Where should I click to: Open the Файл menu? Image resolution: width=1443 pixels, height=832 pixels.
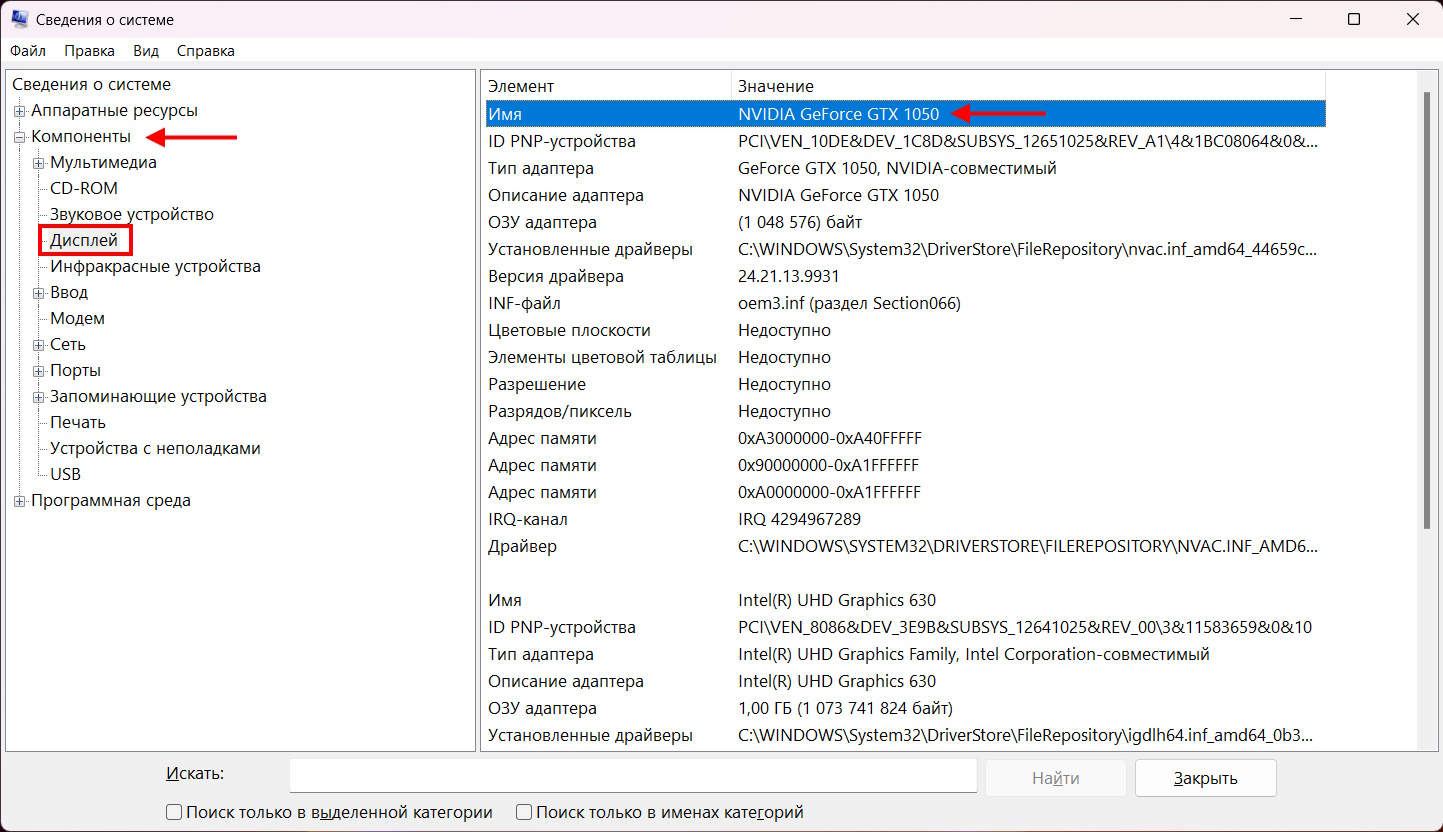28,51
